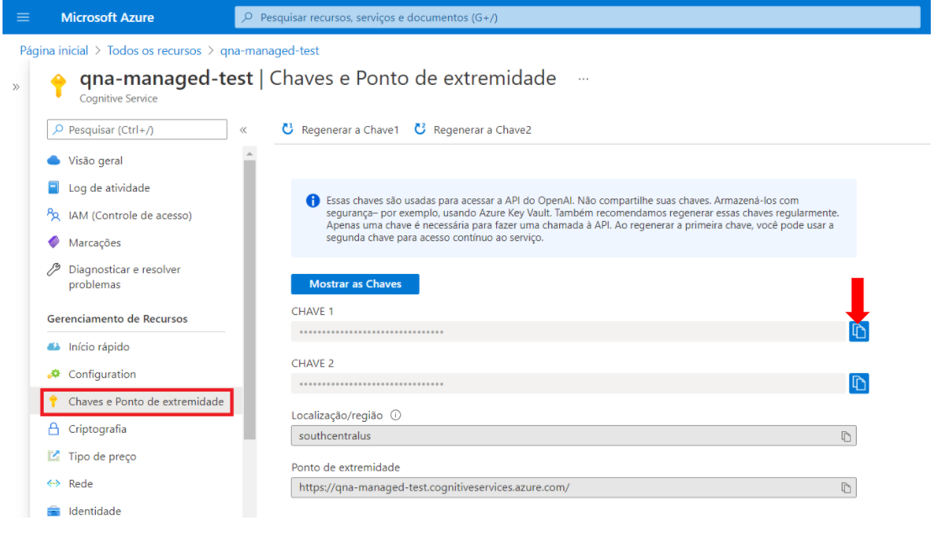Click the CHAVE 1 masked key field
This screenshot has height=542, width=940.
click(x=568, y=332)
